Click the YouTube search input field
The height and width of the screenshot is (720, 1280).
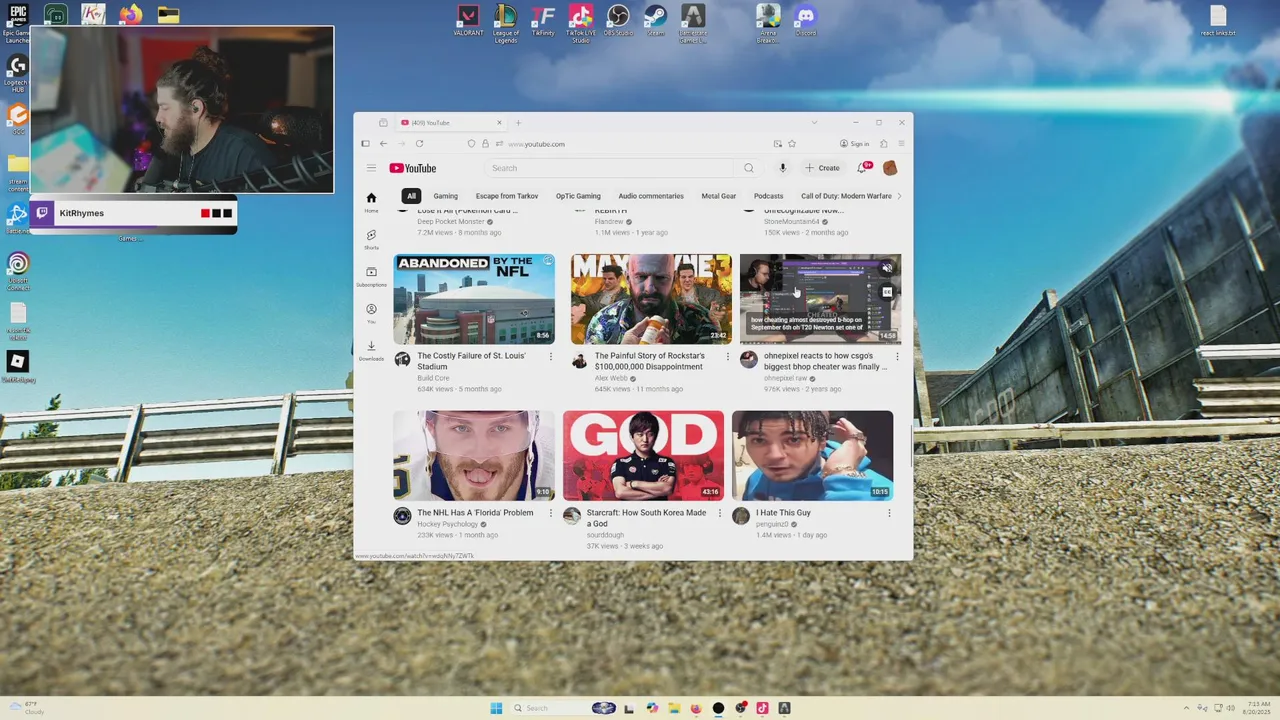click(x=610, y=168)
